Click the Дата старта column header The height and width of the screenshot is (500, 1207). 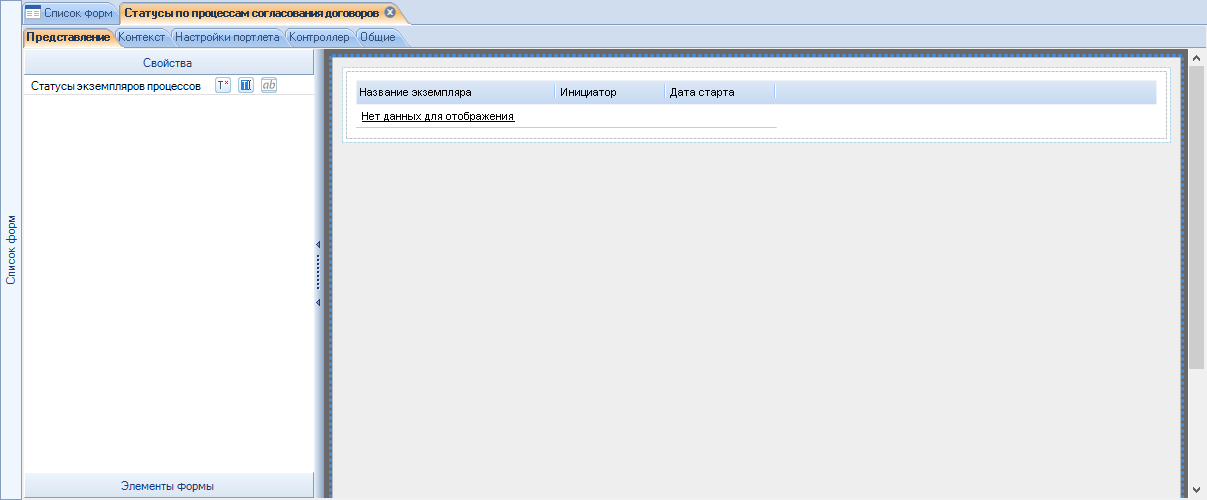(718, 92)
